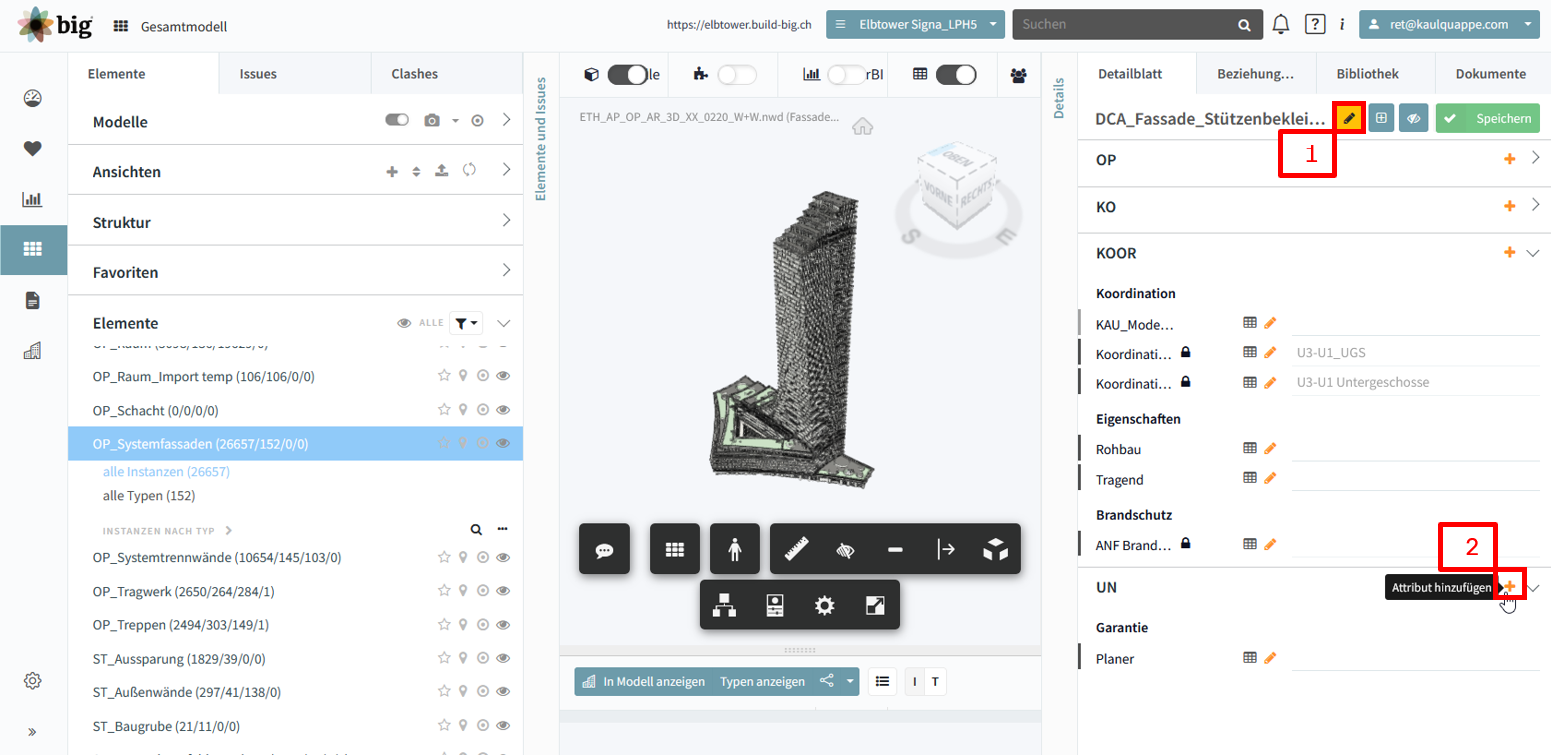1551x755 pixels.
Task: Toggle visibility eye for OP_Treppen
Action: coord(504,625)
